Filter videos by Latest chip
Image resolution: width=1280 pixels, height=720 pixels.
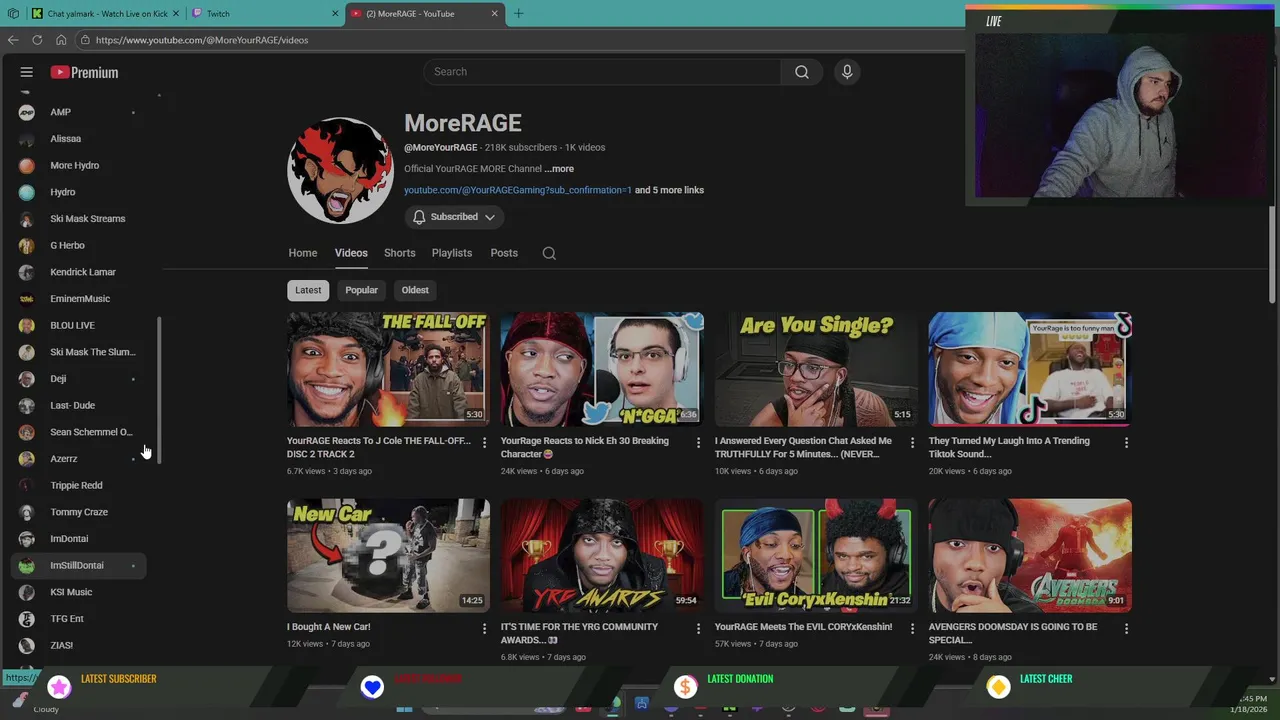[308, 290]
